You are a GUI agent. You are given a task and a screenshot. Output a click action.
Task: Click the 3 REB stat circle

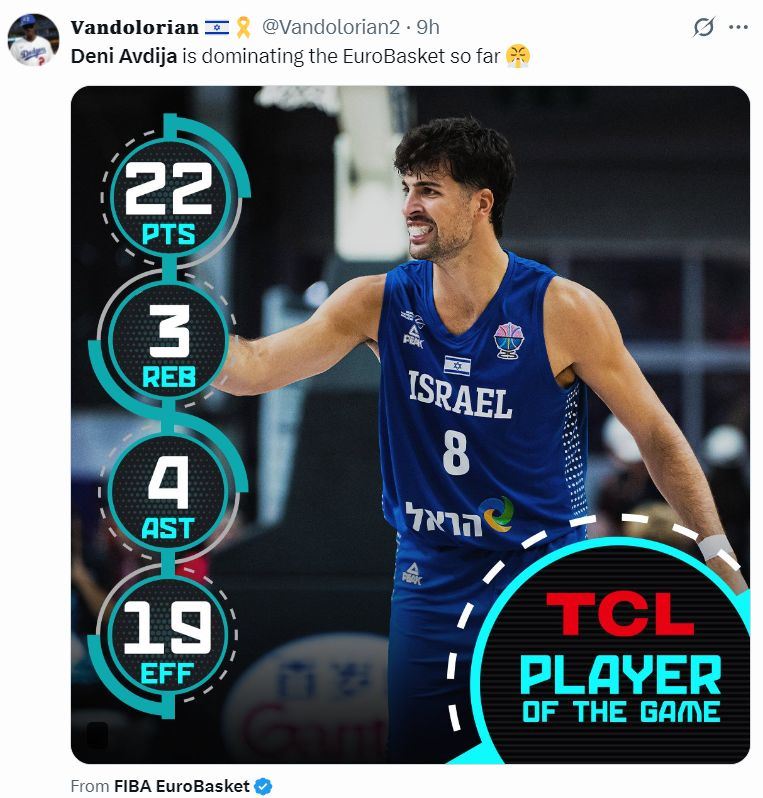point(168,341)
